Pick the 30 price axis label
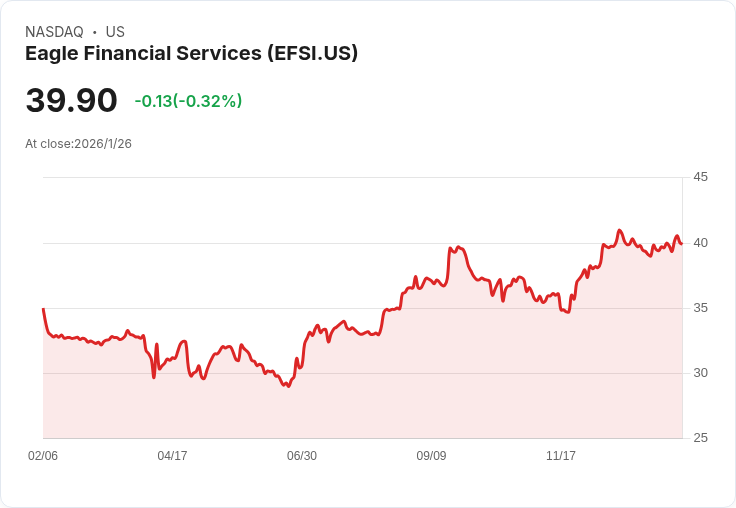This screenshot has height=508, width=736. coord(700,372)
